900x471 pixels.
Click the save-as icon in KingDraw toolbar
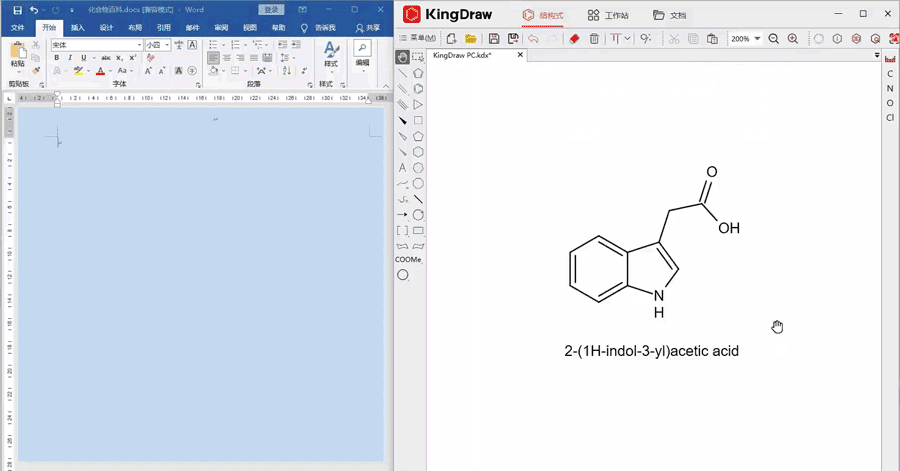pos(513,38)
